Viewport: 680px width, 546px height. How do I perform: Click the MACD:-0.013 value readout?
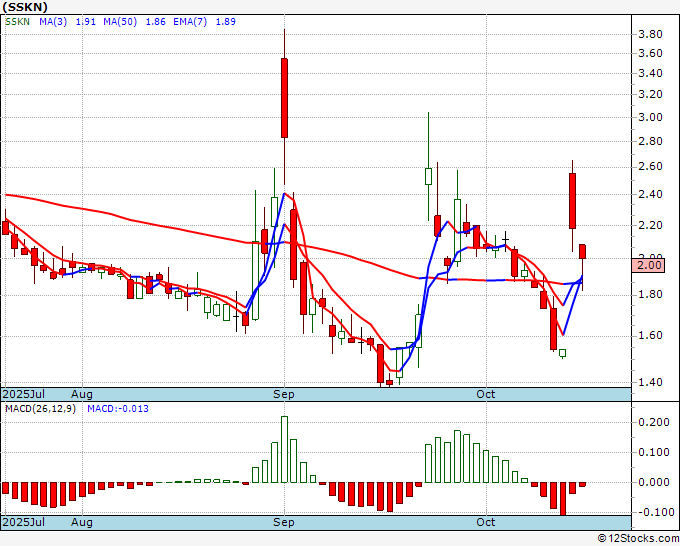pyautogui.click(x=118, y=409)
